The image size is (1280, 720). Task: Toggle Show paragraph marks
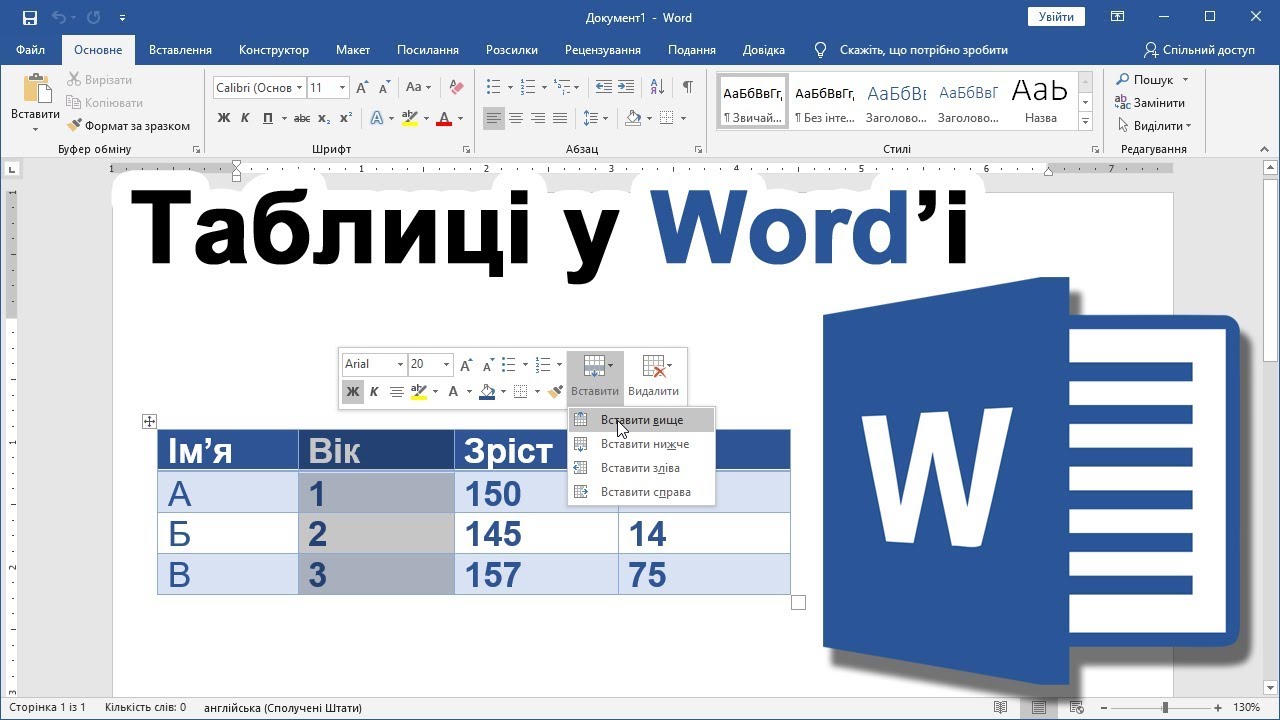(x=687, y=87)
